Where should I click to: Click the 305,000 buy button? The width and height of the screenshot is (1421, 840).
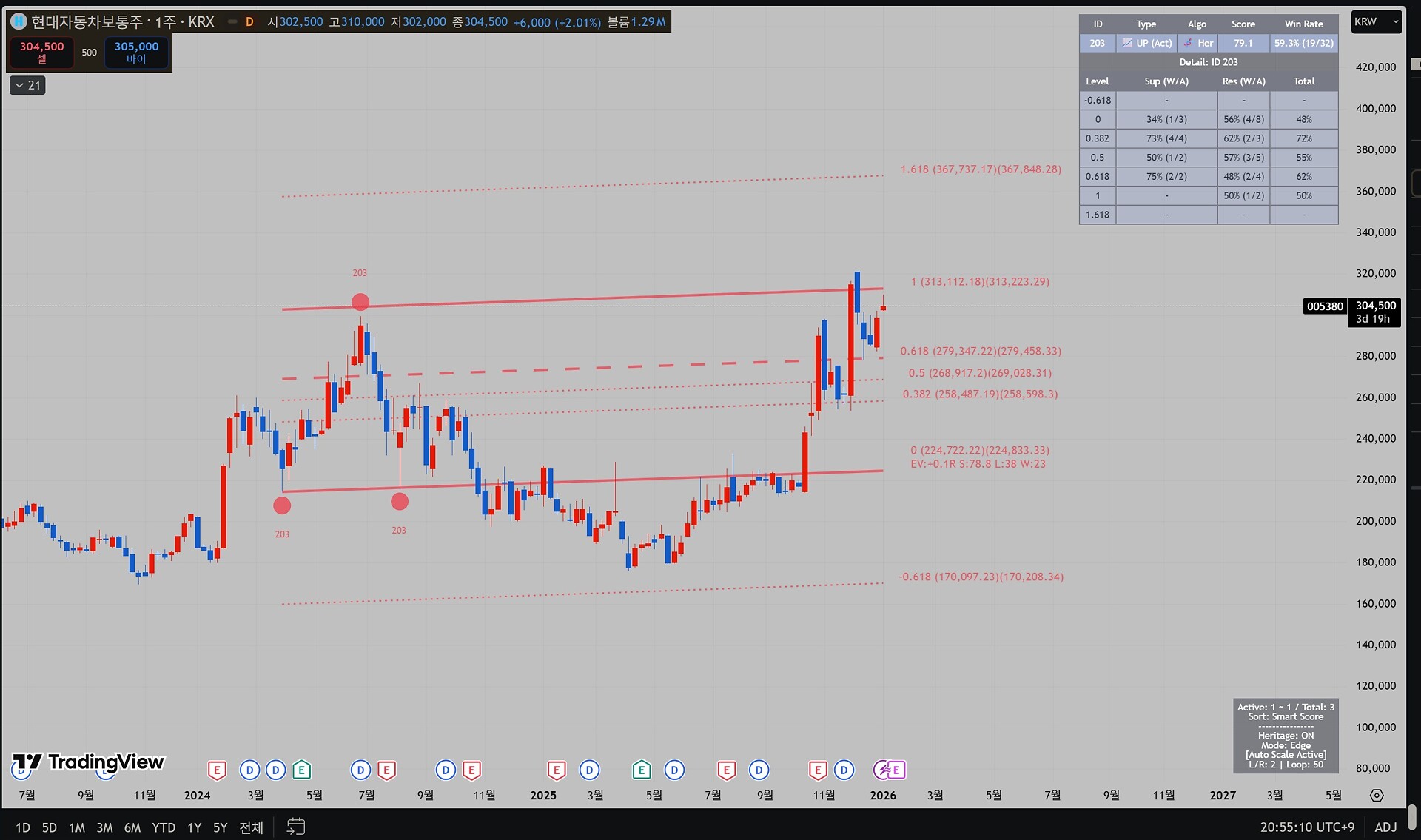(x=136, y=52)
